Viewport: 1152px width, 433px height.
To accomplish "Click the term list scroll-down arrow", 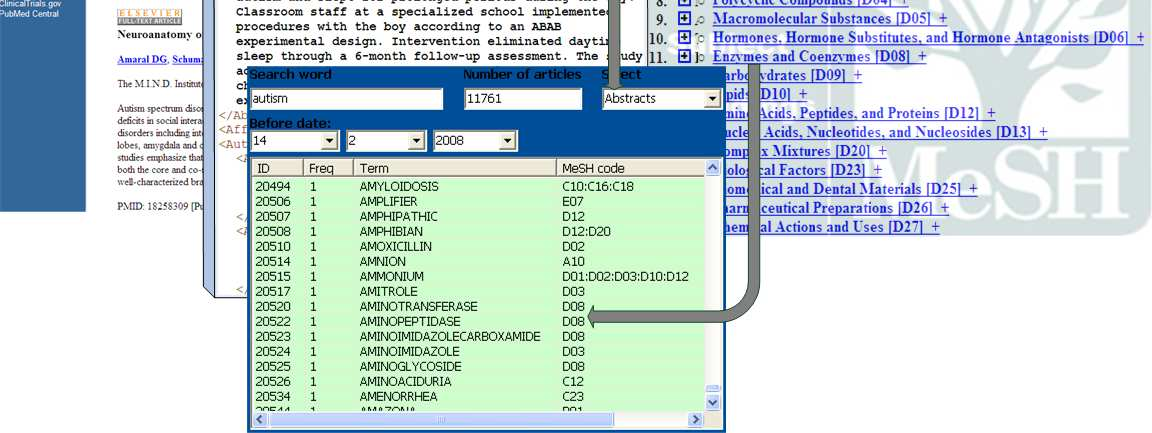I will click(713, 403).
